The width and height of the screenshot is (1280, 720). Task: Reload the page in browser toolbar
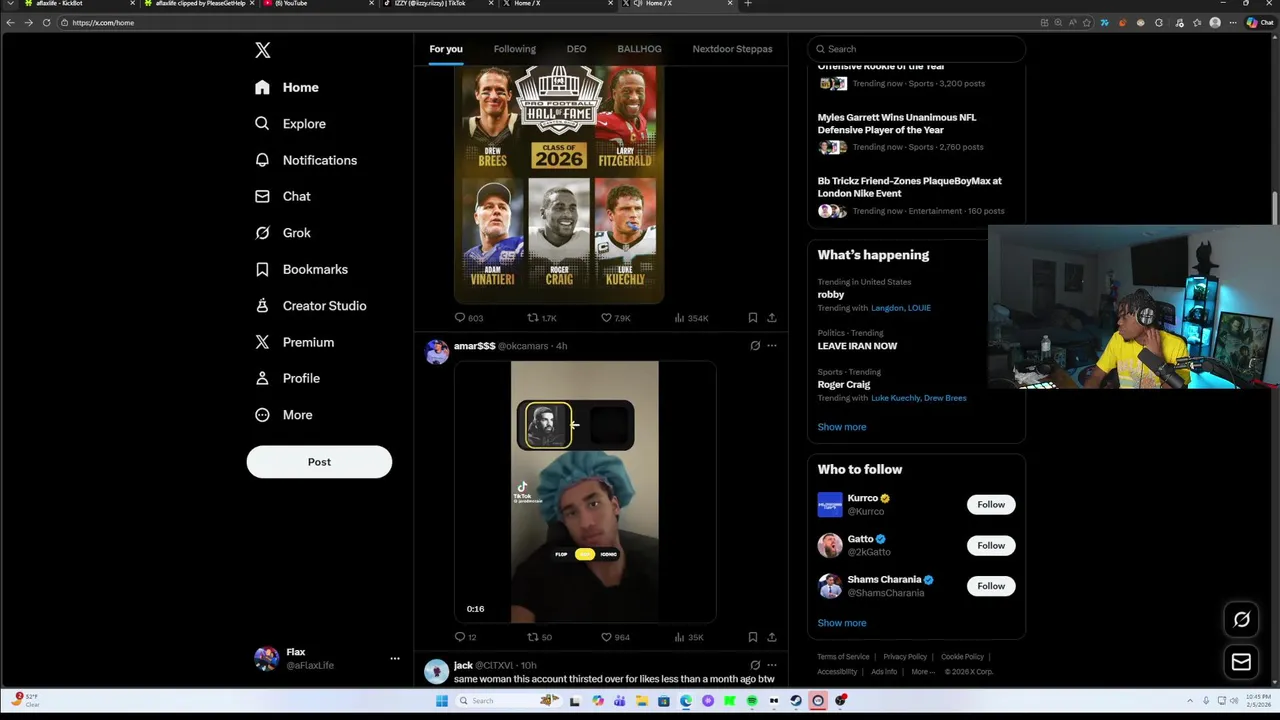[x=46, y=22]
